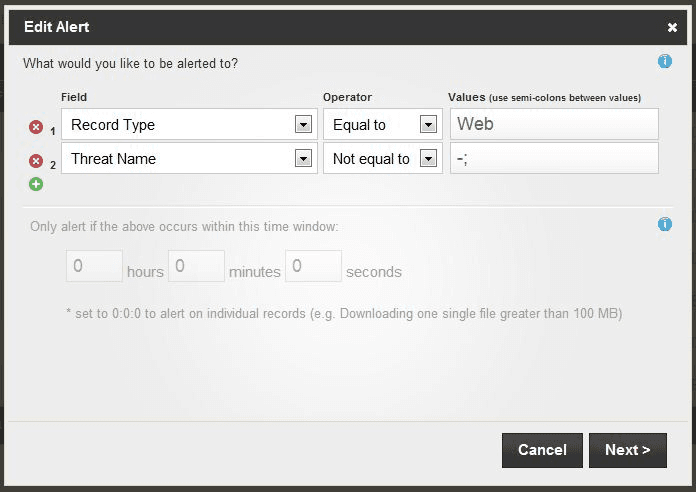Open the info icon beside the alert question

click(664, 61)
